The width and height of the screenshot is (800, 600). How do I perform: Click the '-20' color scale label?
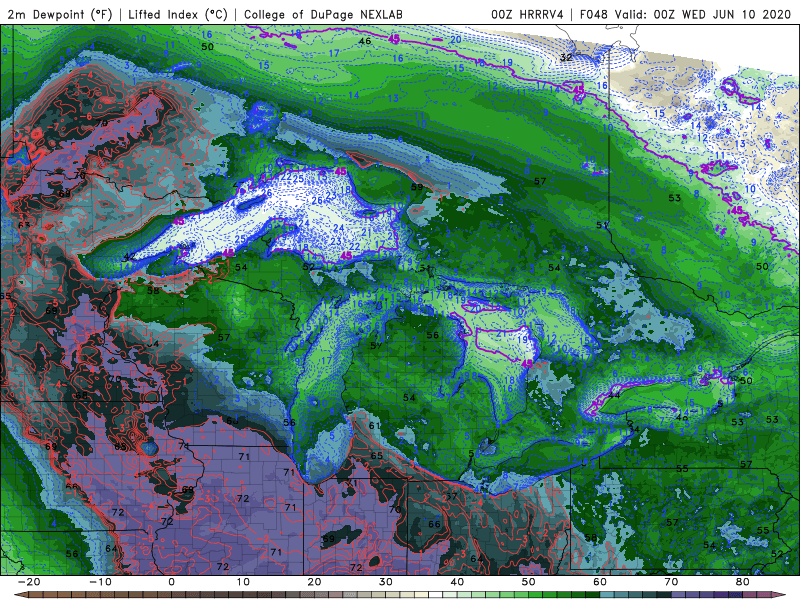point(29,582)
